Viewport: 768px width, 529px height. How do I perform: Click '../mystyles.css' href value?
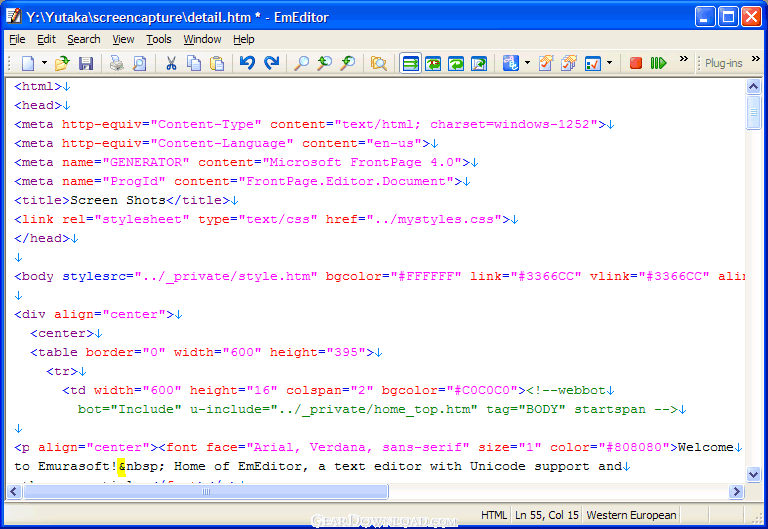point(434,219)
